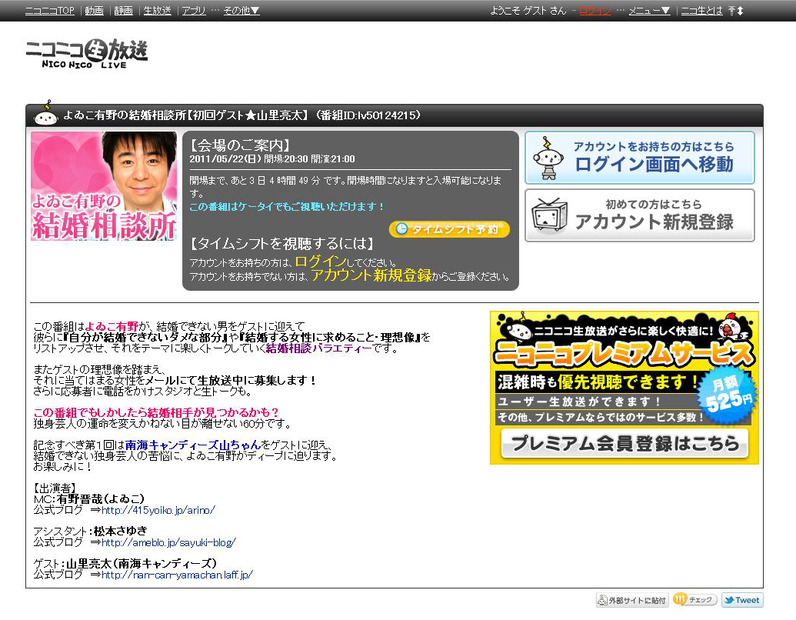
Task: Open 静画 in the top navigation
Action: (123, 10)
